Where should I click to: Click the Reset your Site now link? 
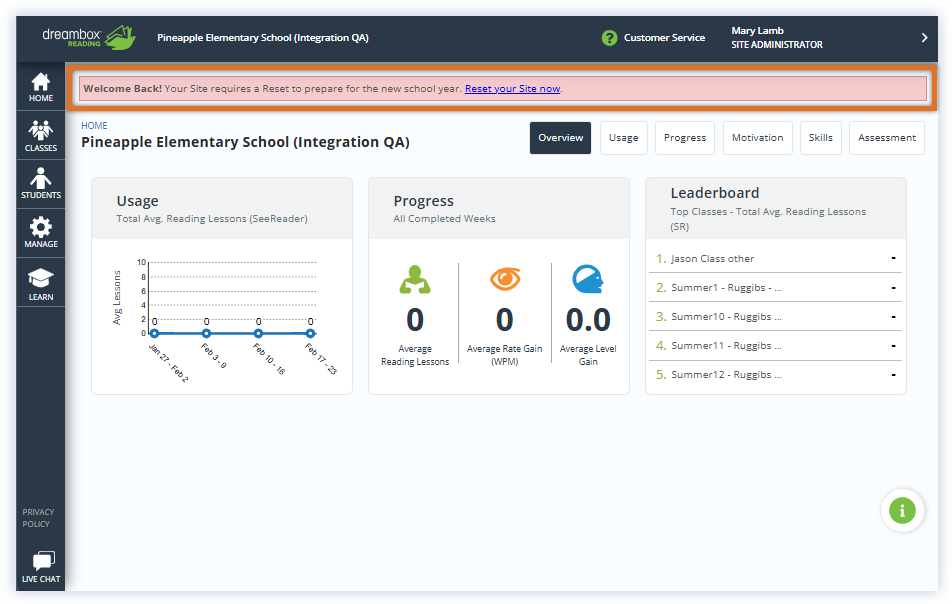[x=512, y=89]
